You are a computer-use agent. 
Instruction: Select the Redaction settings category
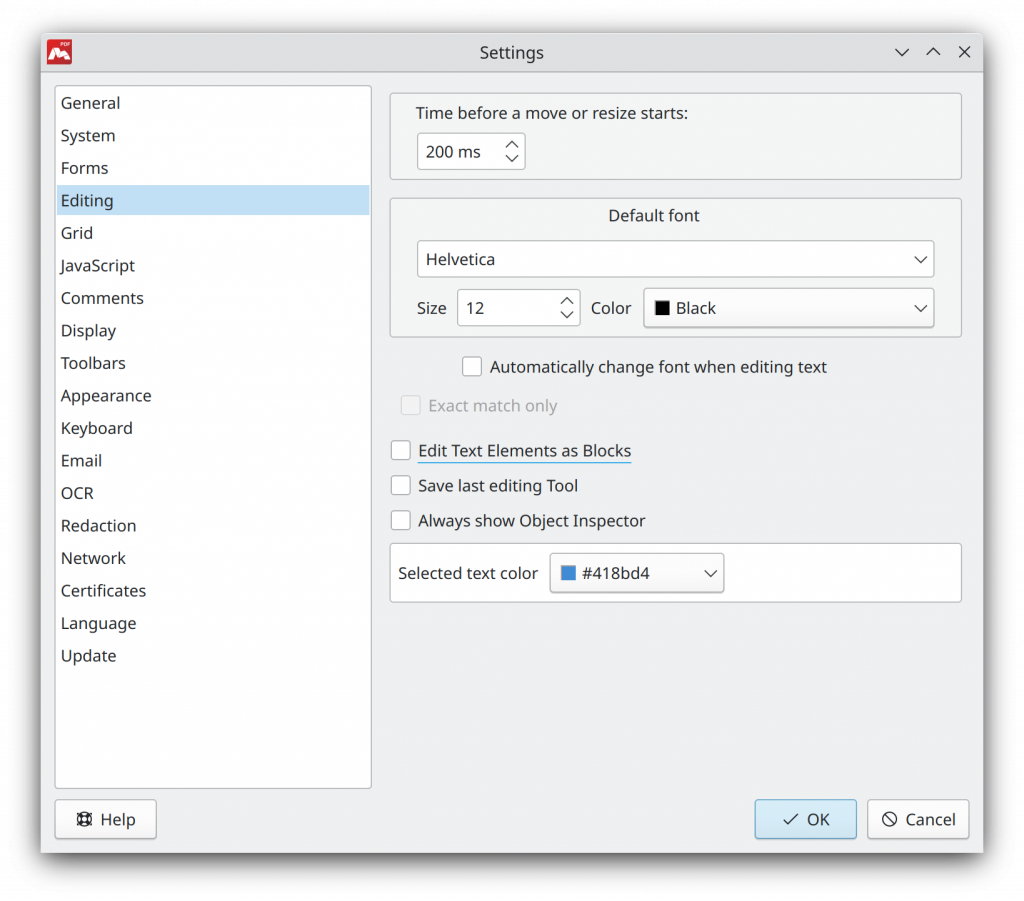click(98, 525)
